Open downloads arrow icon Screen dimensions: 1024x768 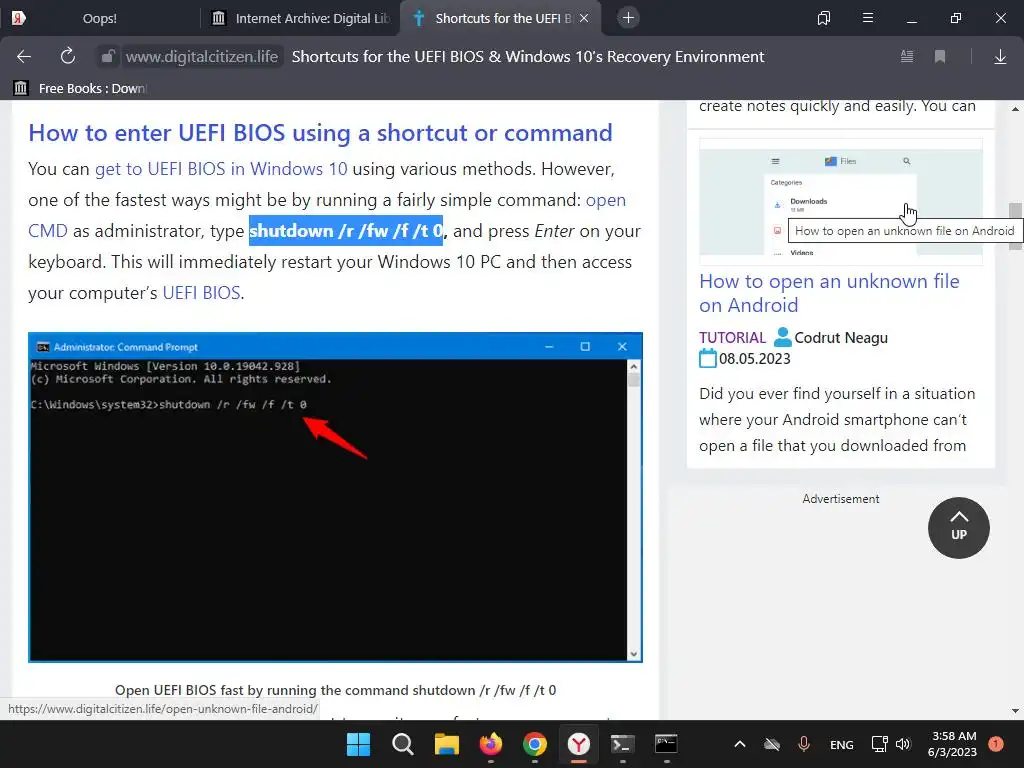[x=1000, y=57]
